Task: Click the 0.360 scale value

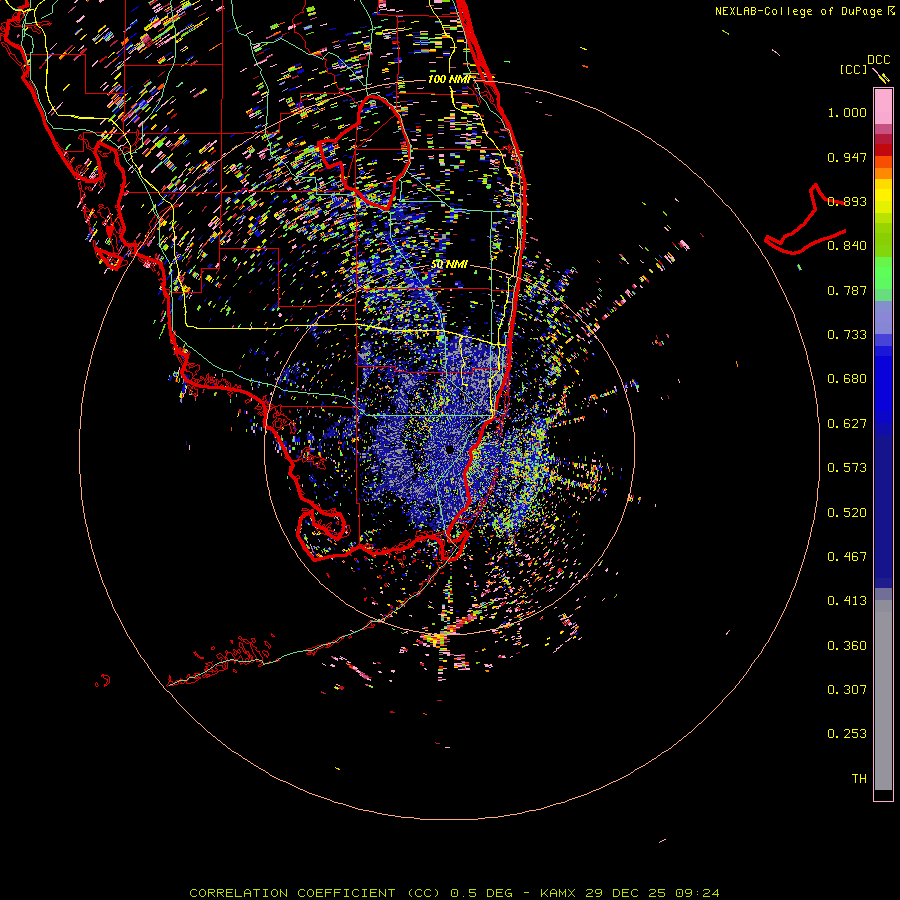Action: (x=847, y=646)
